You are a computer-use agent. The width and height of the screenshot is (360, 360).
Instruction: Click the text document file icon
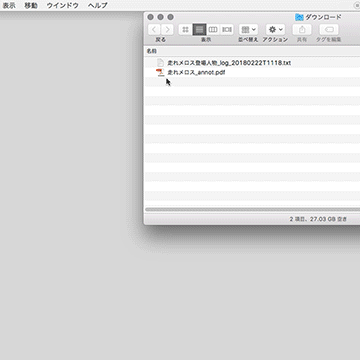click(x=161, y=63)
